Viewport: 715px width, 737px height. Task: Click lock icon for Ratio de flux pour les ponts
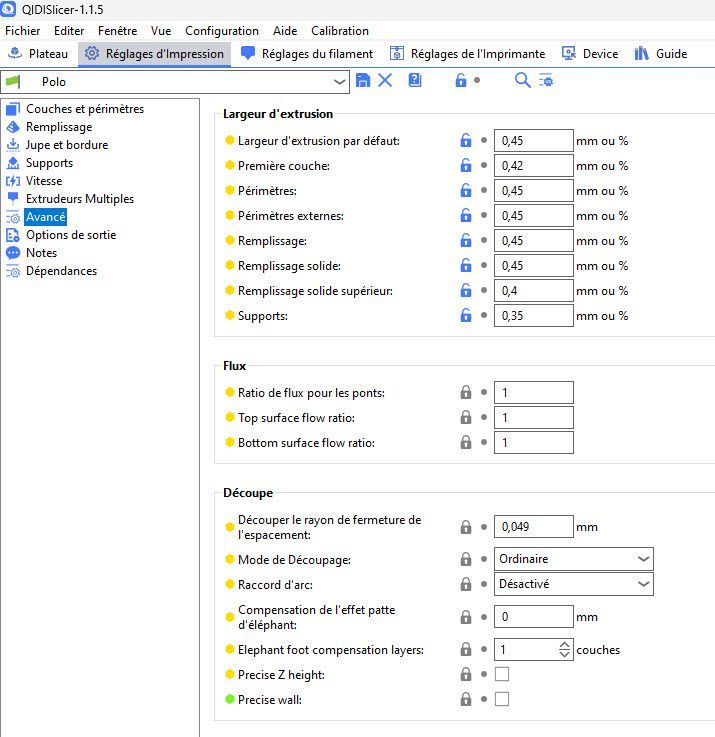click(465, 392)
